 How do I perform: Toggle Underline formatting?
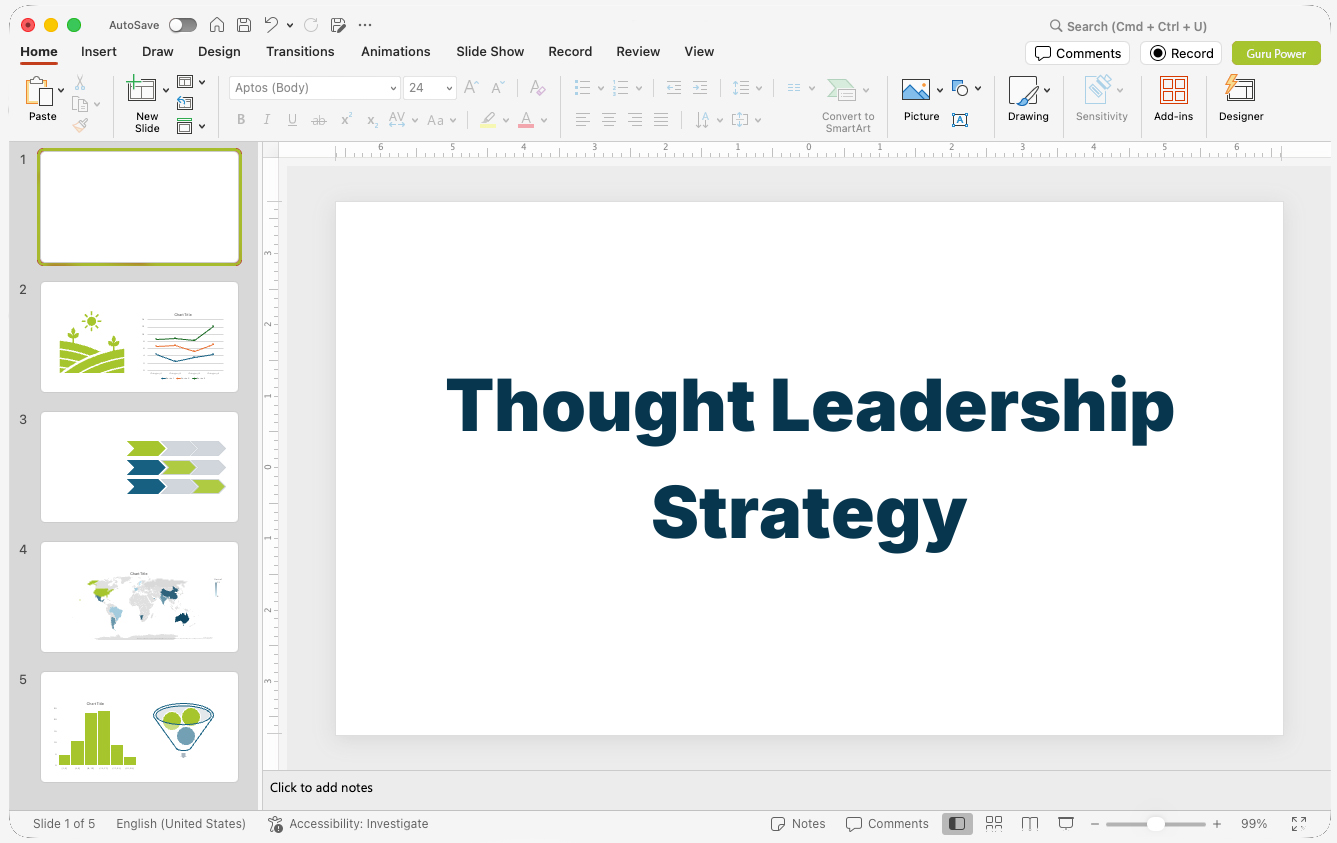point(292,120)
